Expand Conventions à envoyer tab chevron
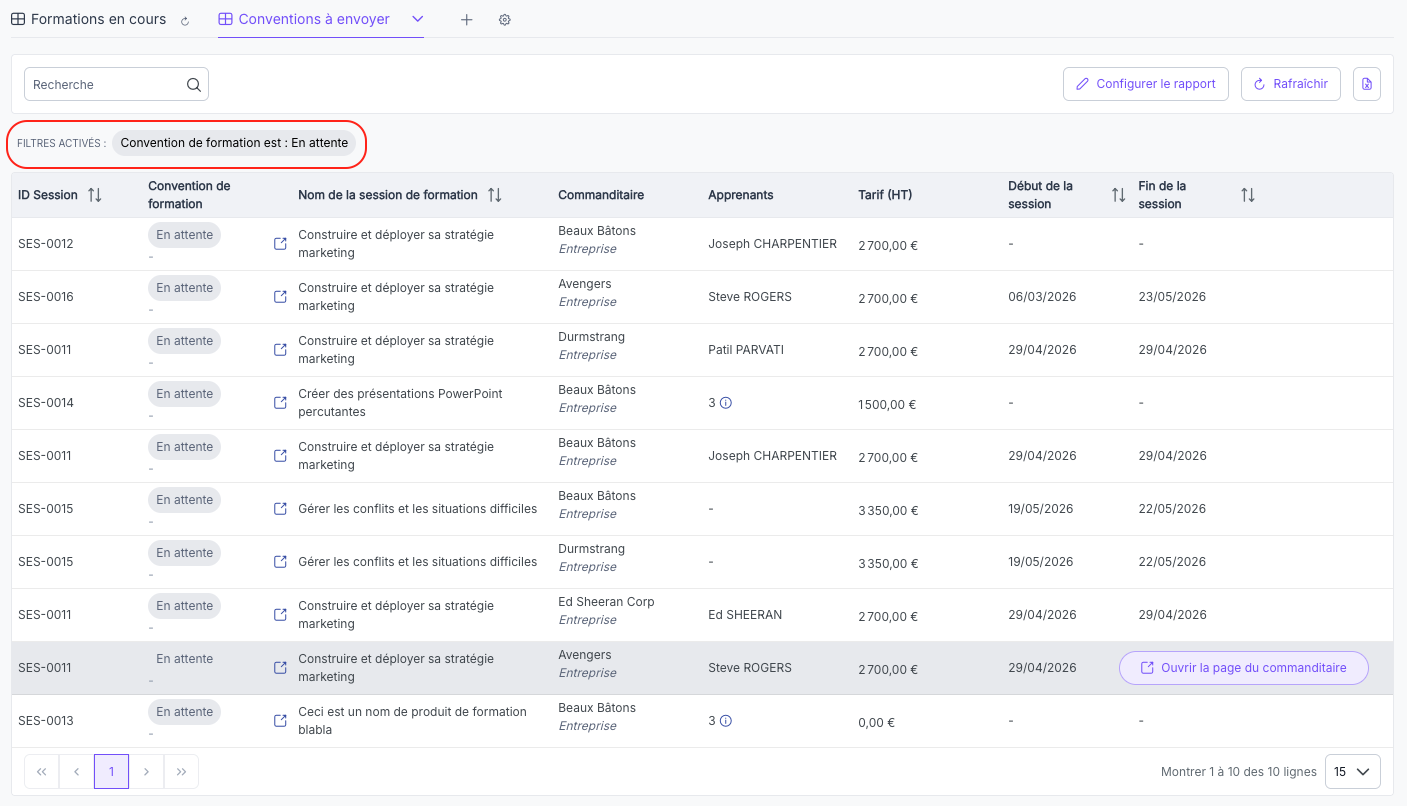This screenshot has height=806, width=1407. 418,19
